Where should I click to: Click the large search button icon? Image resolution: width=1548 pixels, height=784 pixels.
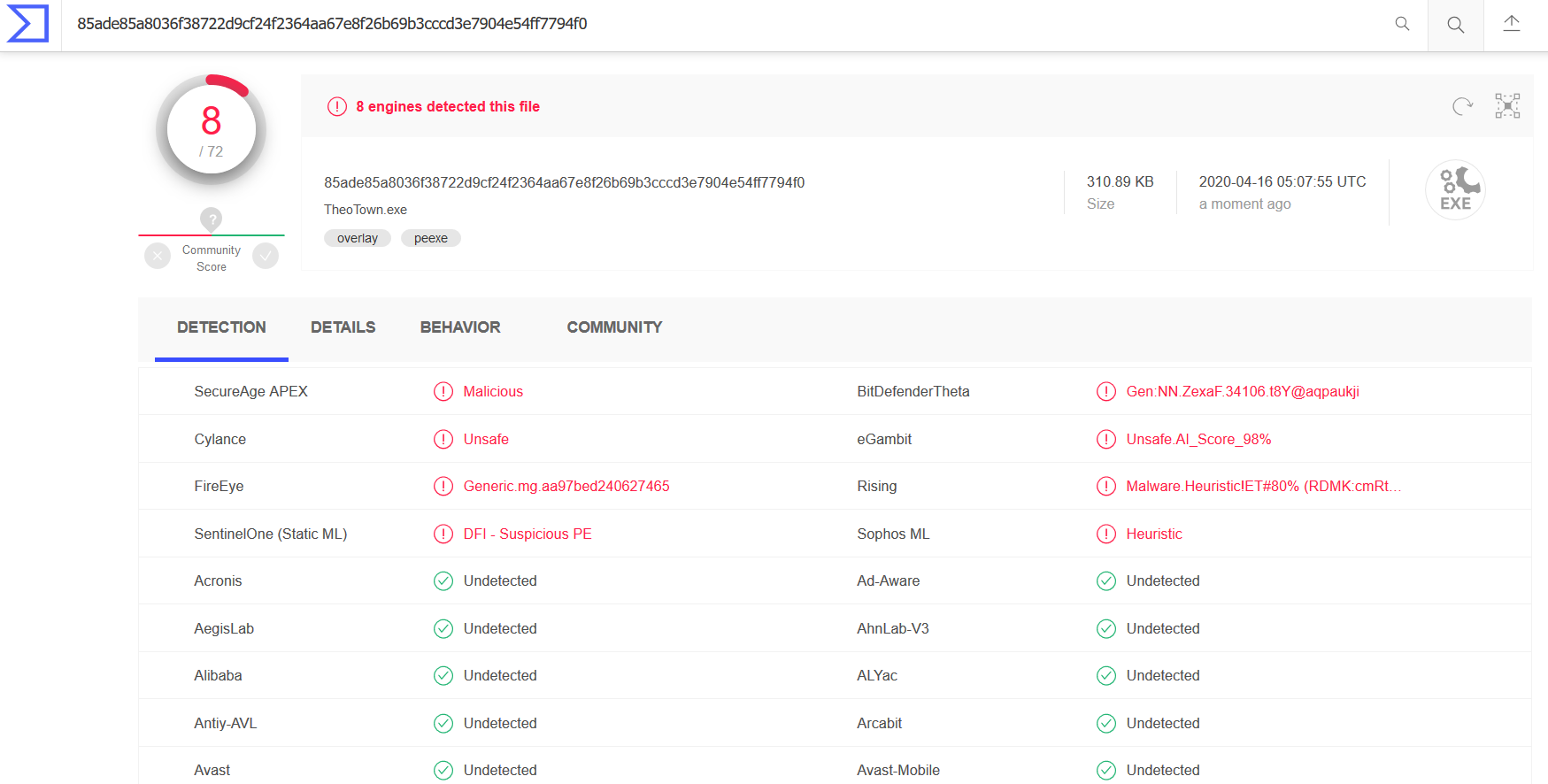point(1455,25)
